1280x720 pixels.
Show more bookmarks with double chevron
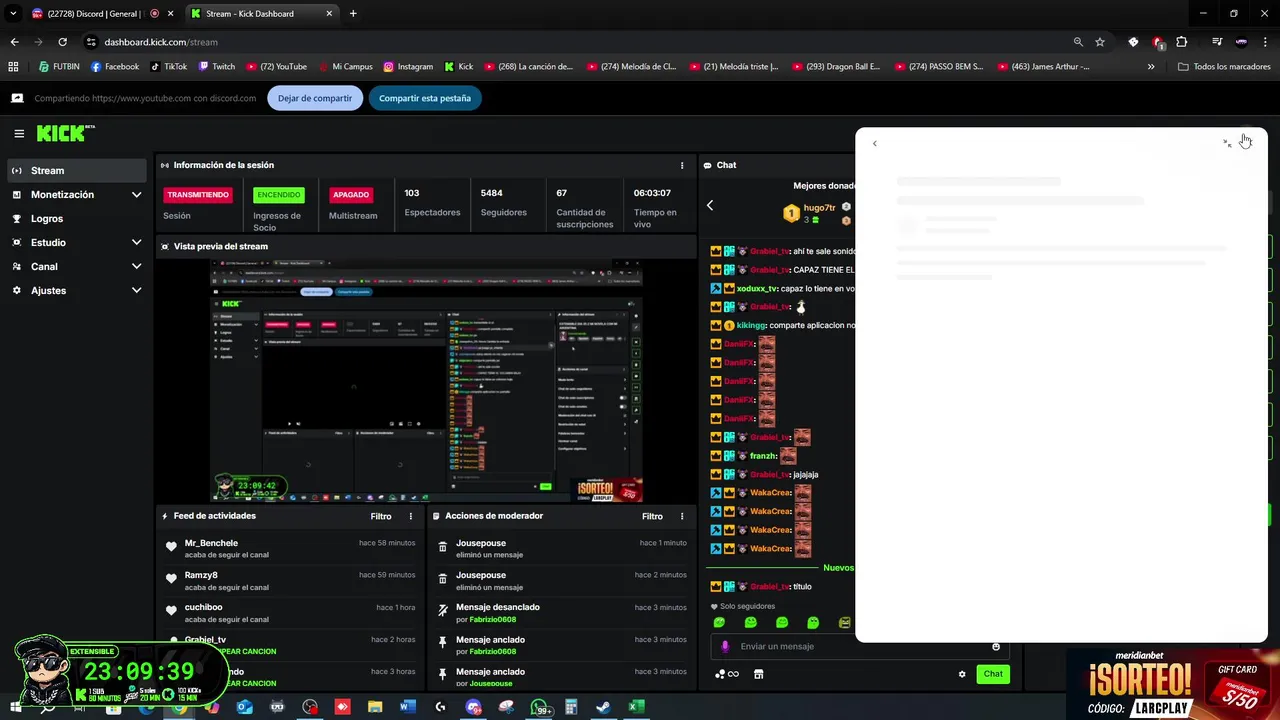[x=1151, y=67]
